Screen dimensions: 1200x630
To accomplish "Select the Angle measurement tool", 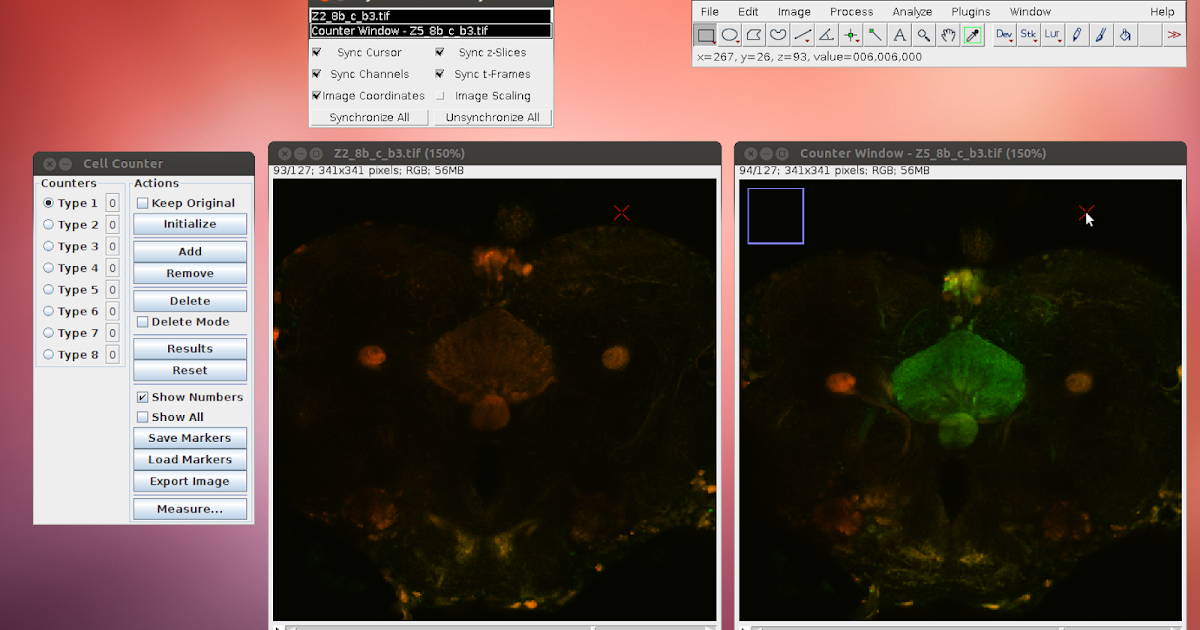I will pos(825,34).
